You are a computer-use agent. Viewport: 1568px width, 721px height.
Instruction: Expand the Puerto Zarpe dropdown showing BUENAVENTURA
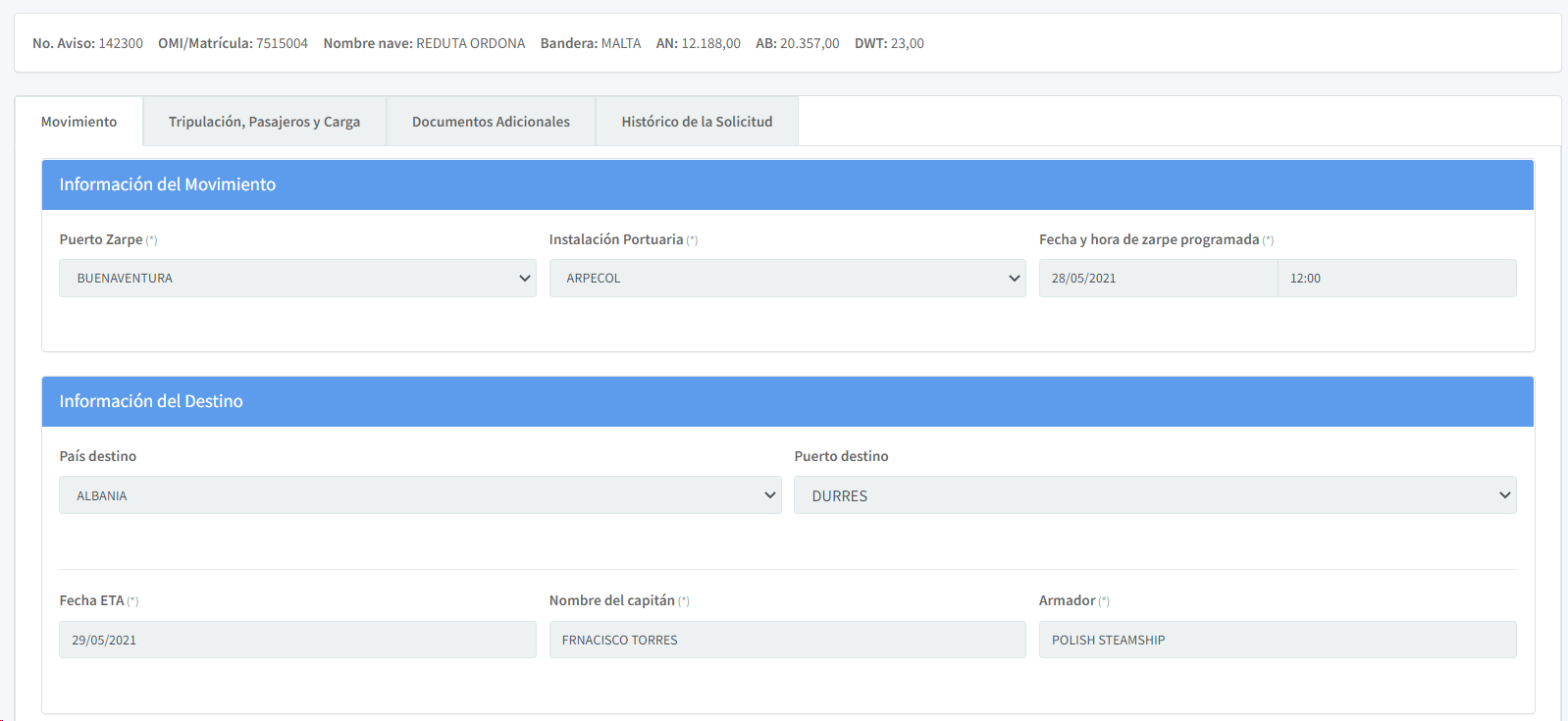click(297, 279)
